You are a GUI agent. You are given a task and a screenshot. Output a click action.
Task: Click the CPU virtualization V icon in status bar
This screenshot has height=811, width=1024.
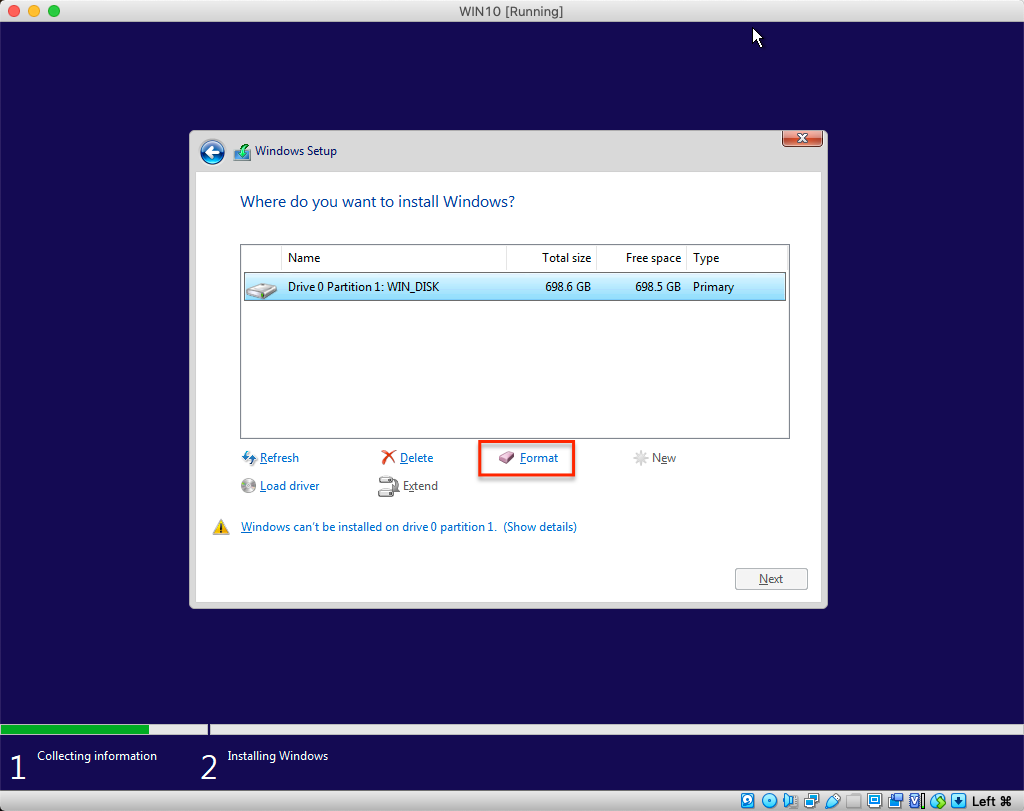click(x=917, y=801)
